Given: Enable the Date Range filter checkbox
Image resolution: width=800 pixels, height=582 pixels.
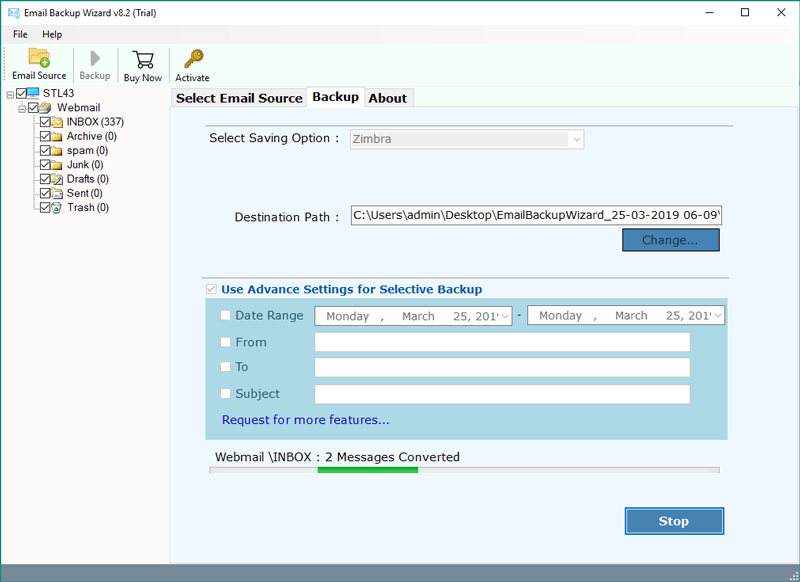Looking at the screenshot, I should (225, 315).
